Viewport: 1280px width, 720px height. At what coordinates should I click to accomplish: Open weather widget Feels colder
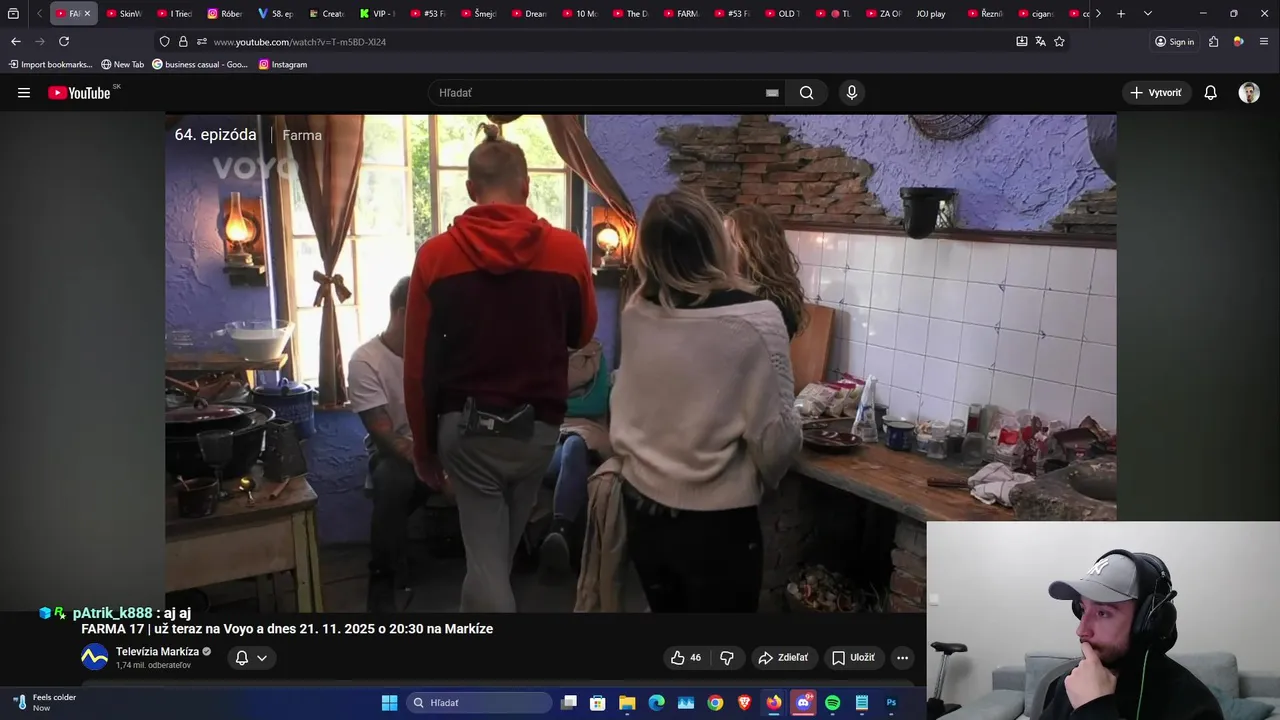click(x=45, y=702)
